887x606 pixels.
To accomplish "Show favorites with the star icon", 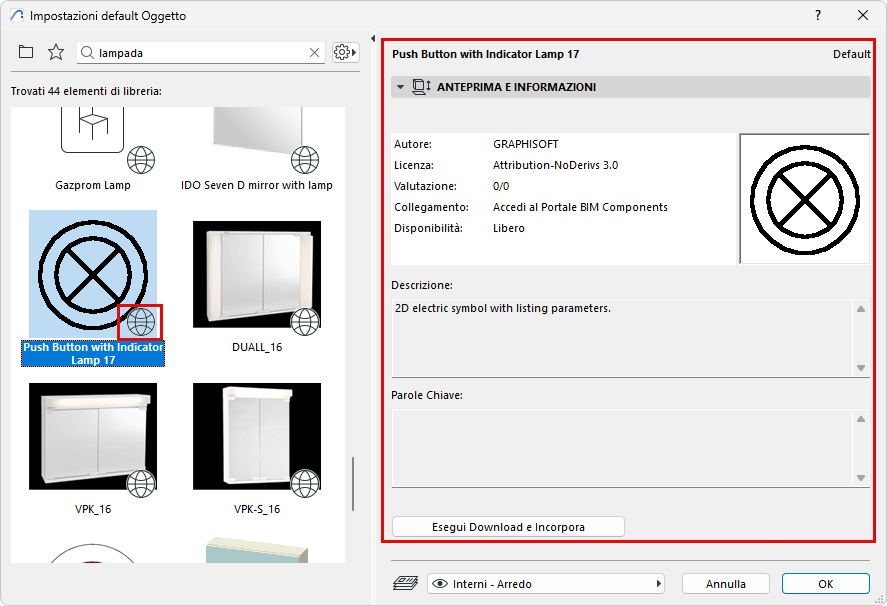I will coord(56,52).
